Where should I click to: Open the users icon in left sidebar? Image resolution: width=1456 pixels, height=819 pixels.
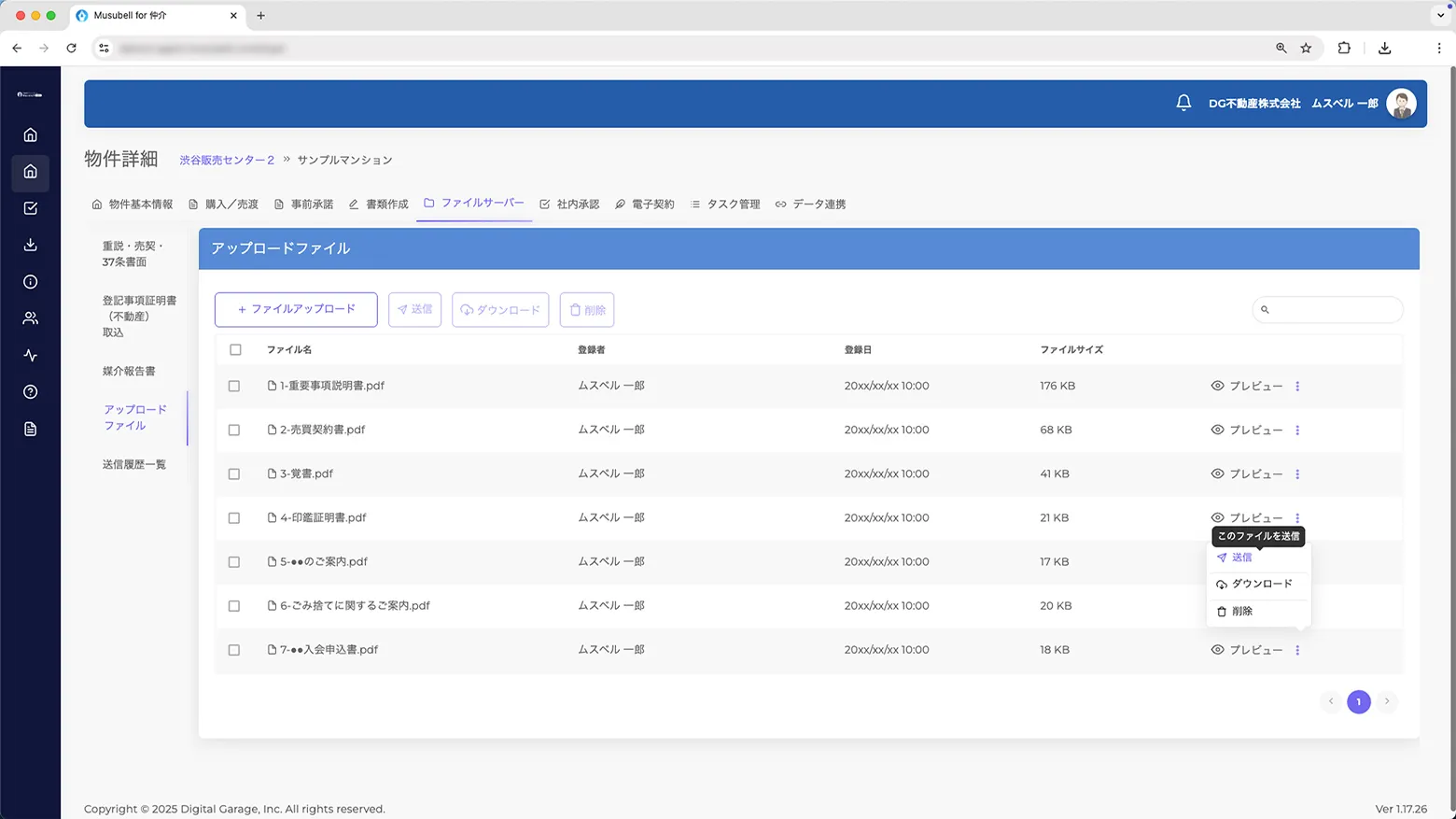[30, 318]
